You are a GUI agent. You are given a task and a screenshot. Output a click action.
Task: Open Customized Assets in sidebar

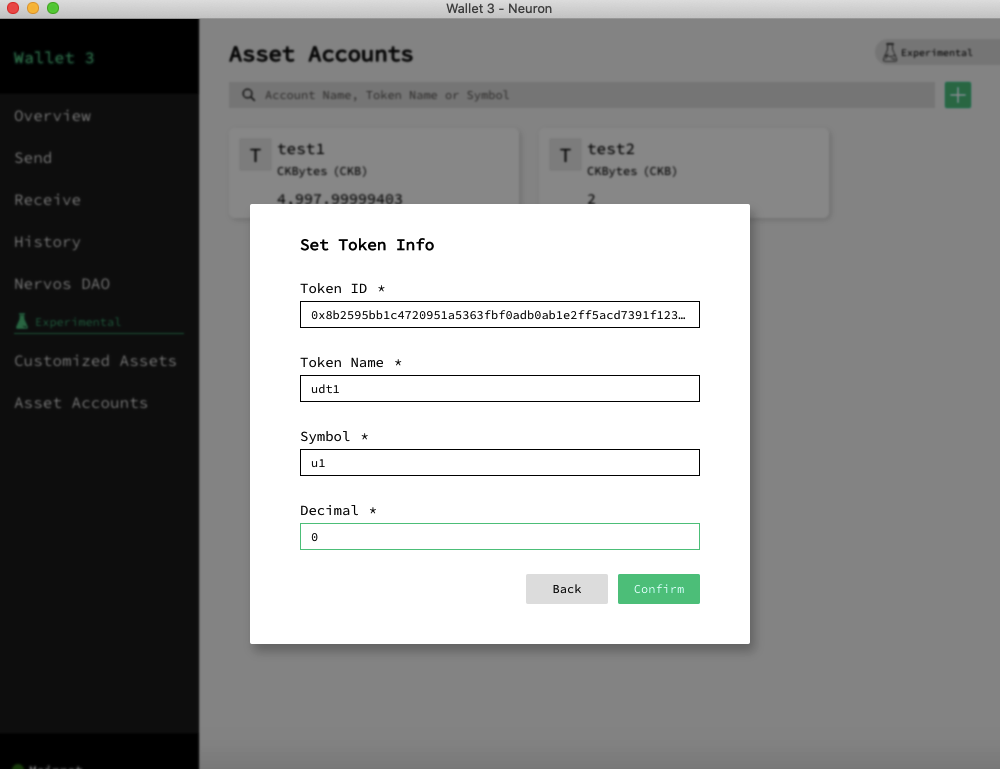pyautogui.click(x=95, y=361)
